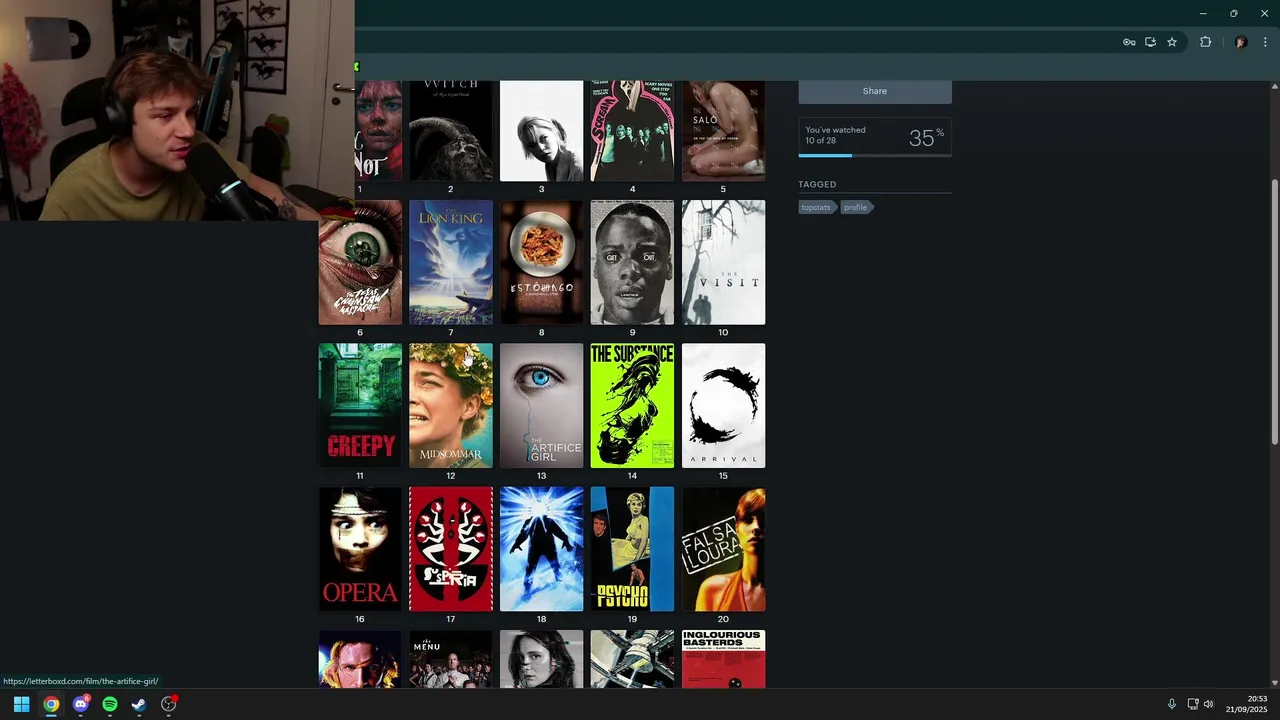Click rank number 9 under Get Out
1280x720 pixels.
(x=632, y=332)
